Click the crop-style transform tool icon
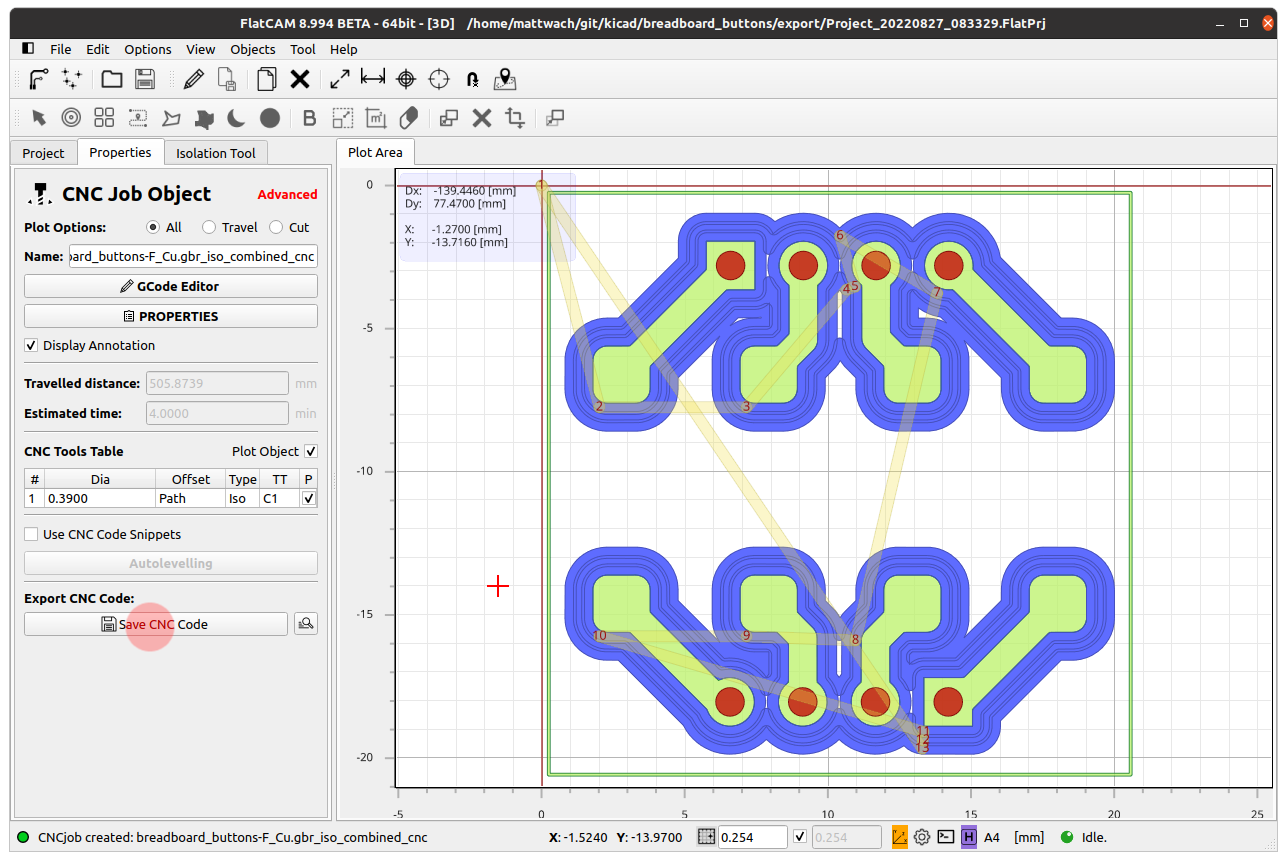 [515, 118]
